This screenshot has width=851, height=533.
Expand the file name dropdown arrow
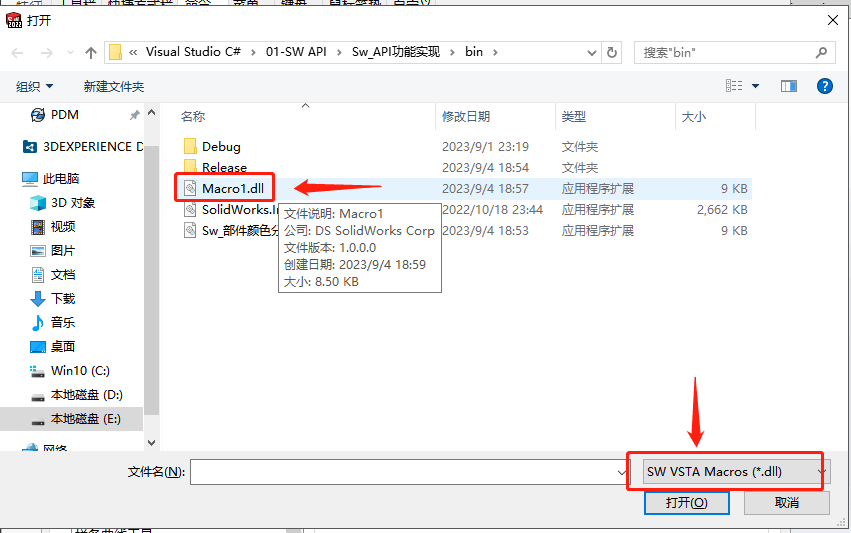(622, 472)
